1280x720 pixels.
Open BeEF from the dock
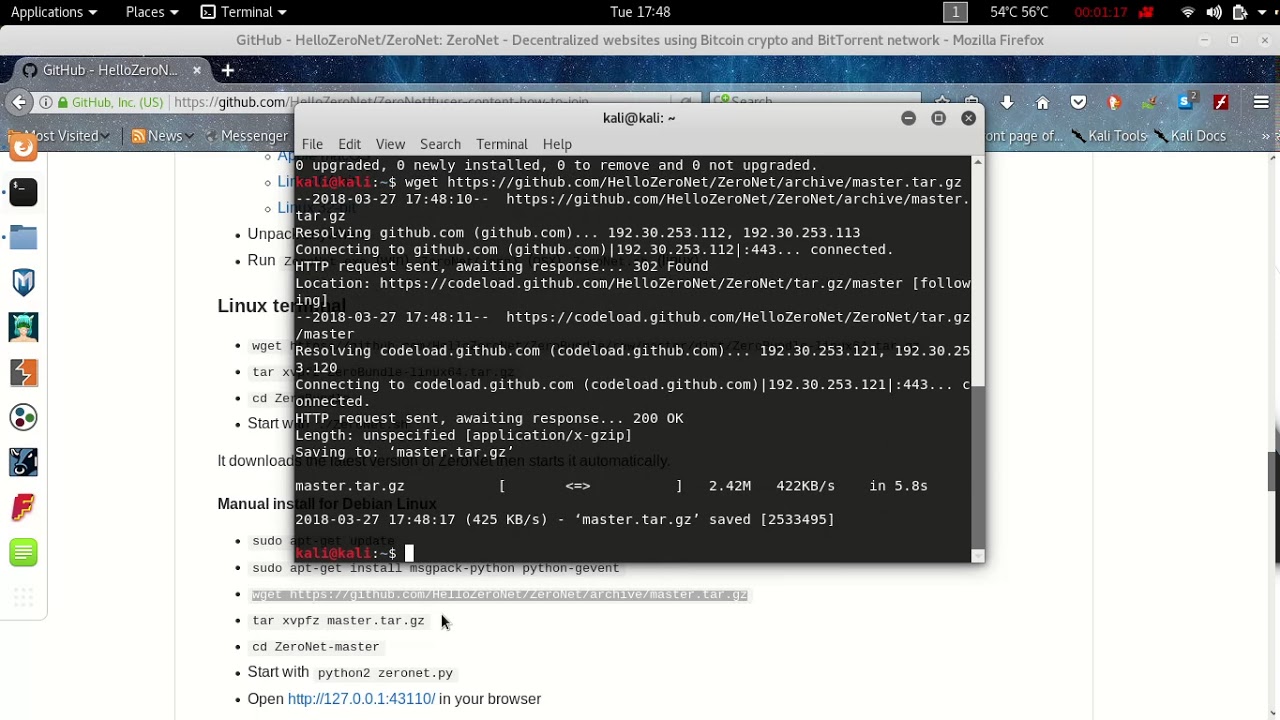tap(24, 462)
